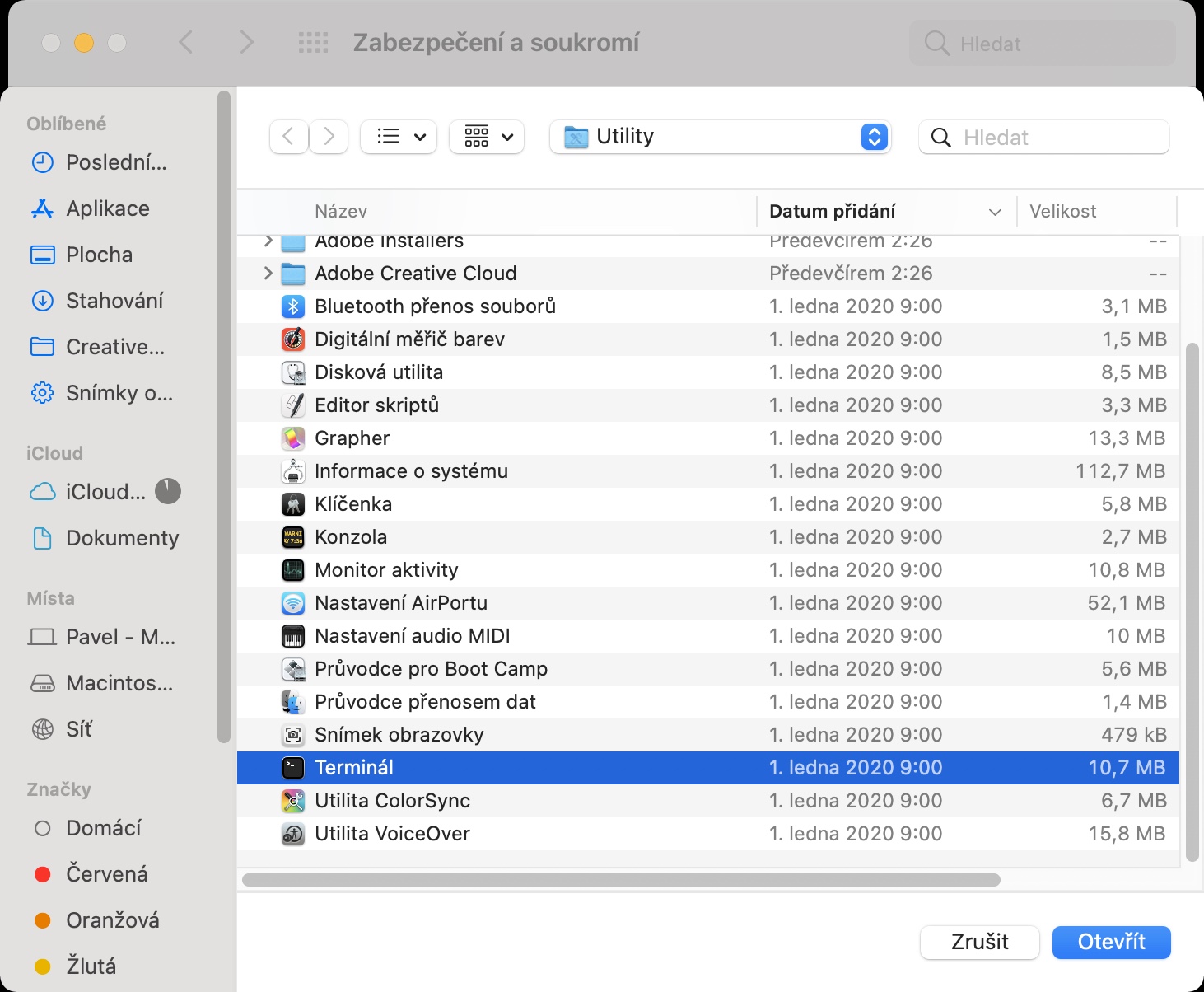This screenshot has width=1204, height=992.
Task: Go to Stahování in the sidebar
Action: click(114, 301)
